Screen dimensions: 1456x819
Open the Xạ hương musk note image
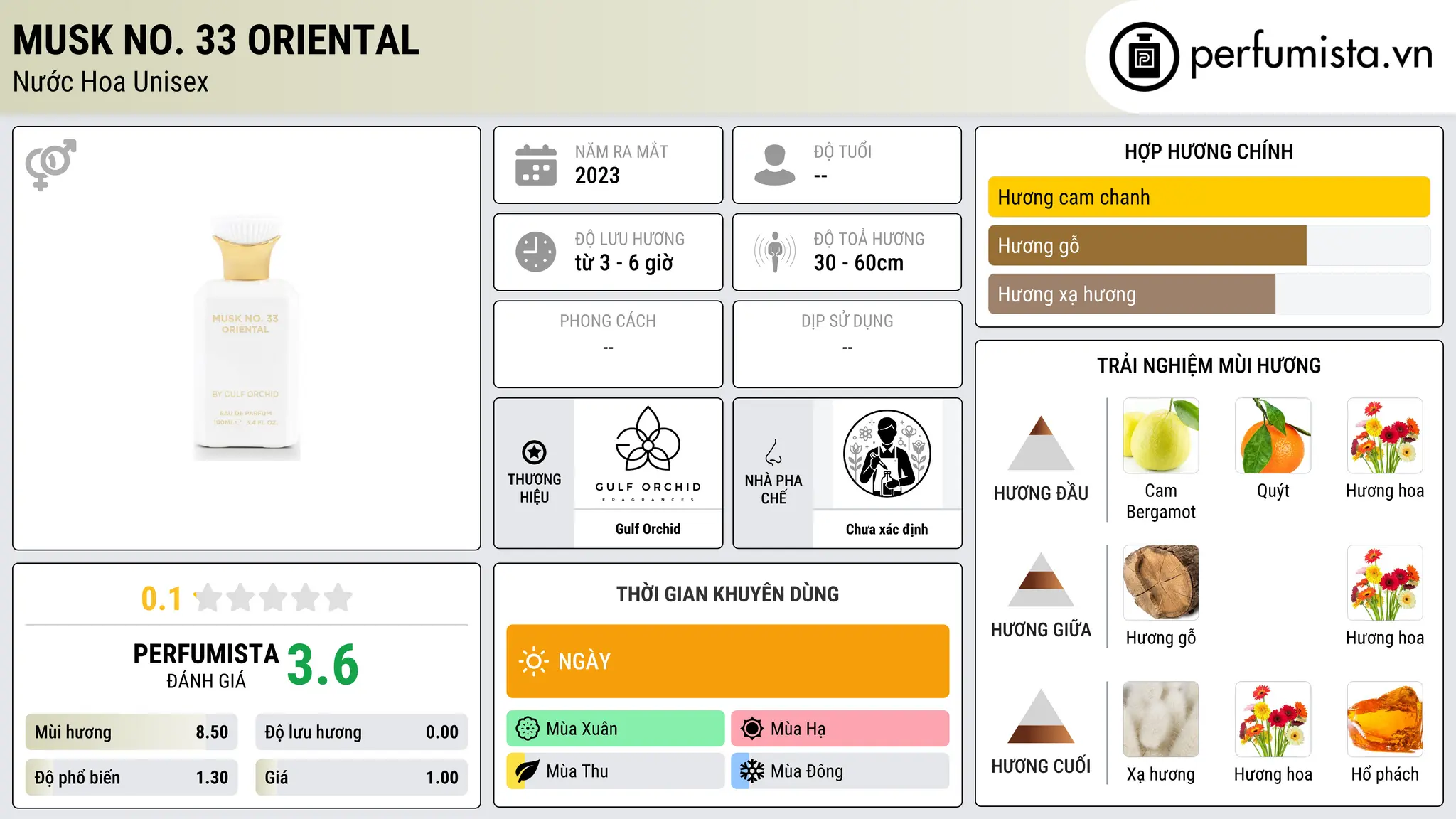pyautogui.click(x=1161, y=719)
